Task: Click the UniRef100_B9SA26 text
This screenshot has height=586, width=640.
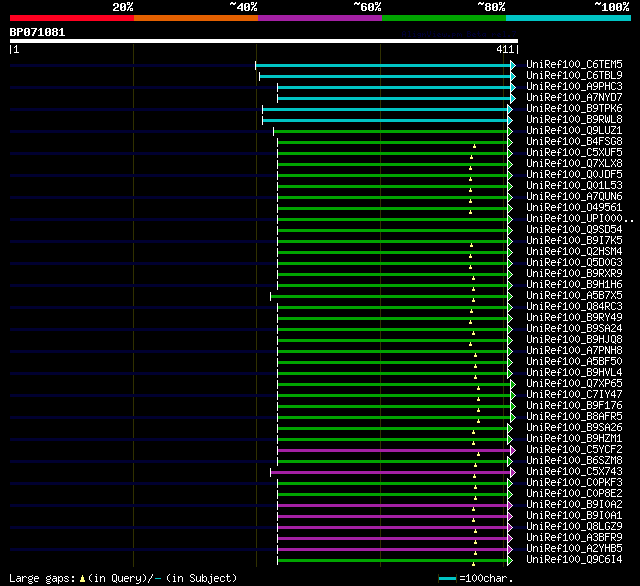Action: [x=574, y=428]
